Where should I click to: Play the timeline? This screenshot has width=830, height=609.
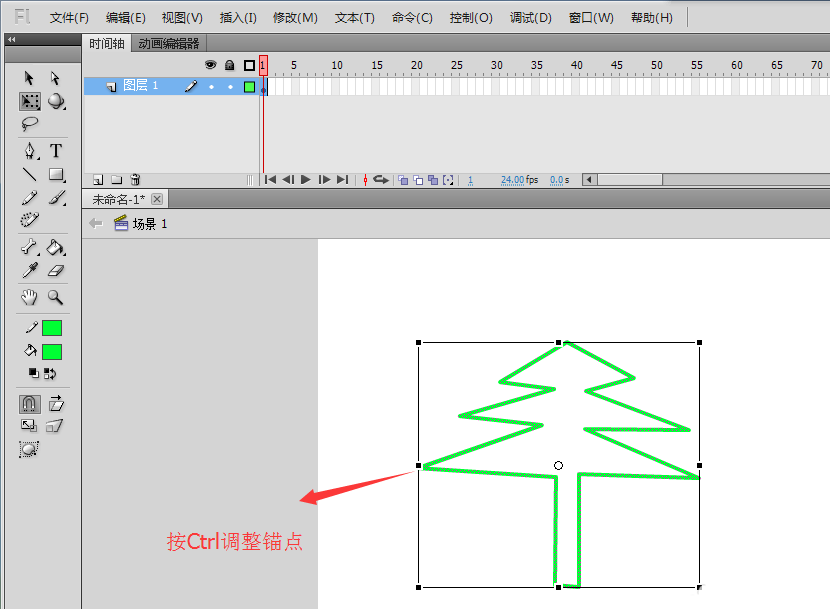click(x=305, y=180)
